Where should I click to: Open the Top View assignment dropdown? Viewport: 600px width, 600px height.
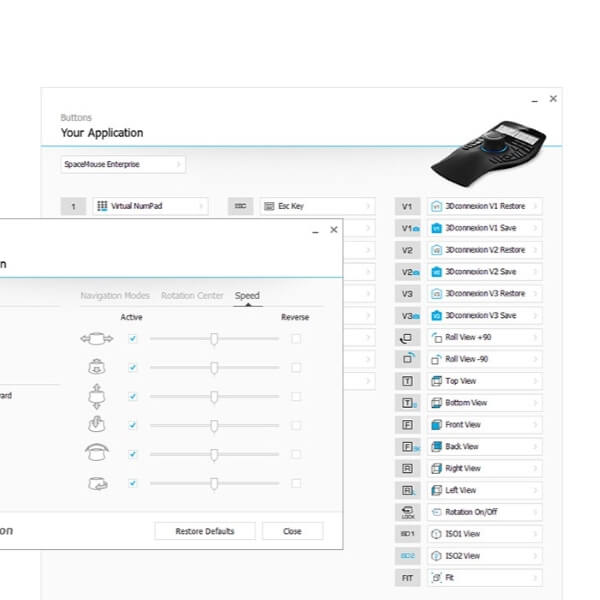point(485,381)
